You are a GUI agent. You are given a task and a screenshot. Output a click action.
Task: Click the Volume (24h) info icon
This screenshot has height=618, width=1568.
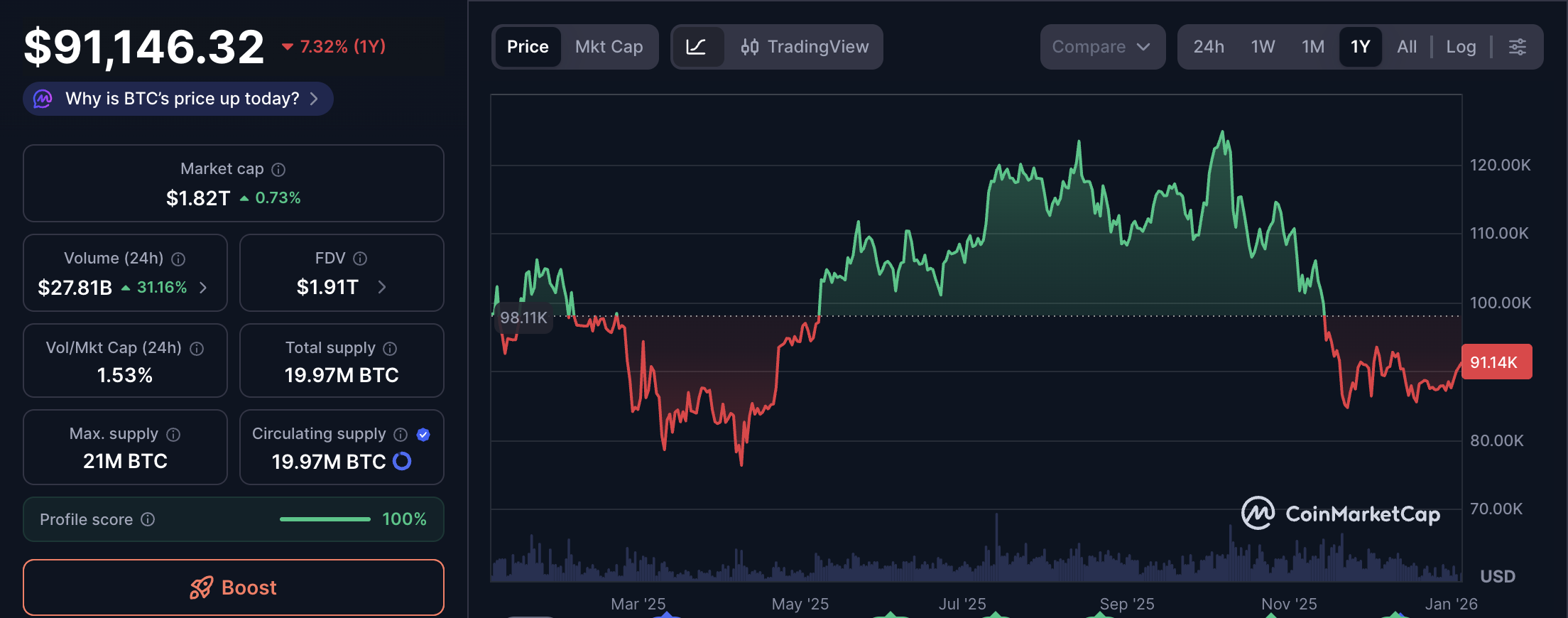coord(178,259)
